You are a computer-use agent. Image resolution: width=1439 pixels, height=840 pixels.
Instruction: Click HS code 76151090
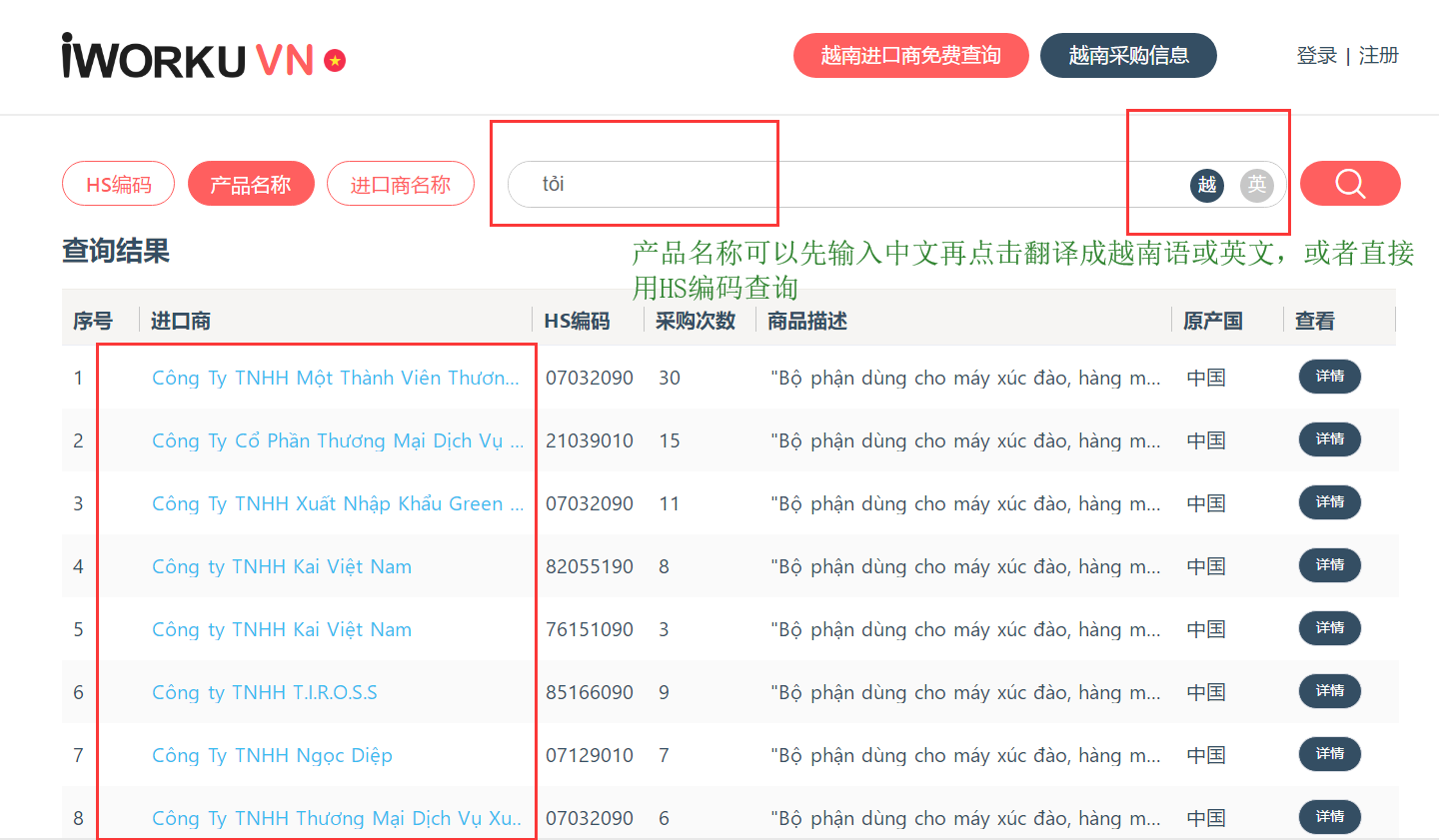[590, 629]
